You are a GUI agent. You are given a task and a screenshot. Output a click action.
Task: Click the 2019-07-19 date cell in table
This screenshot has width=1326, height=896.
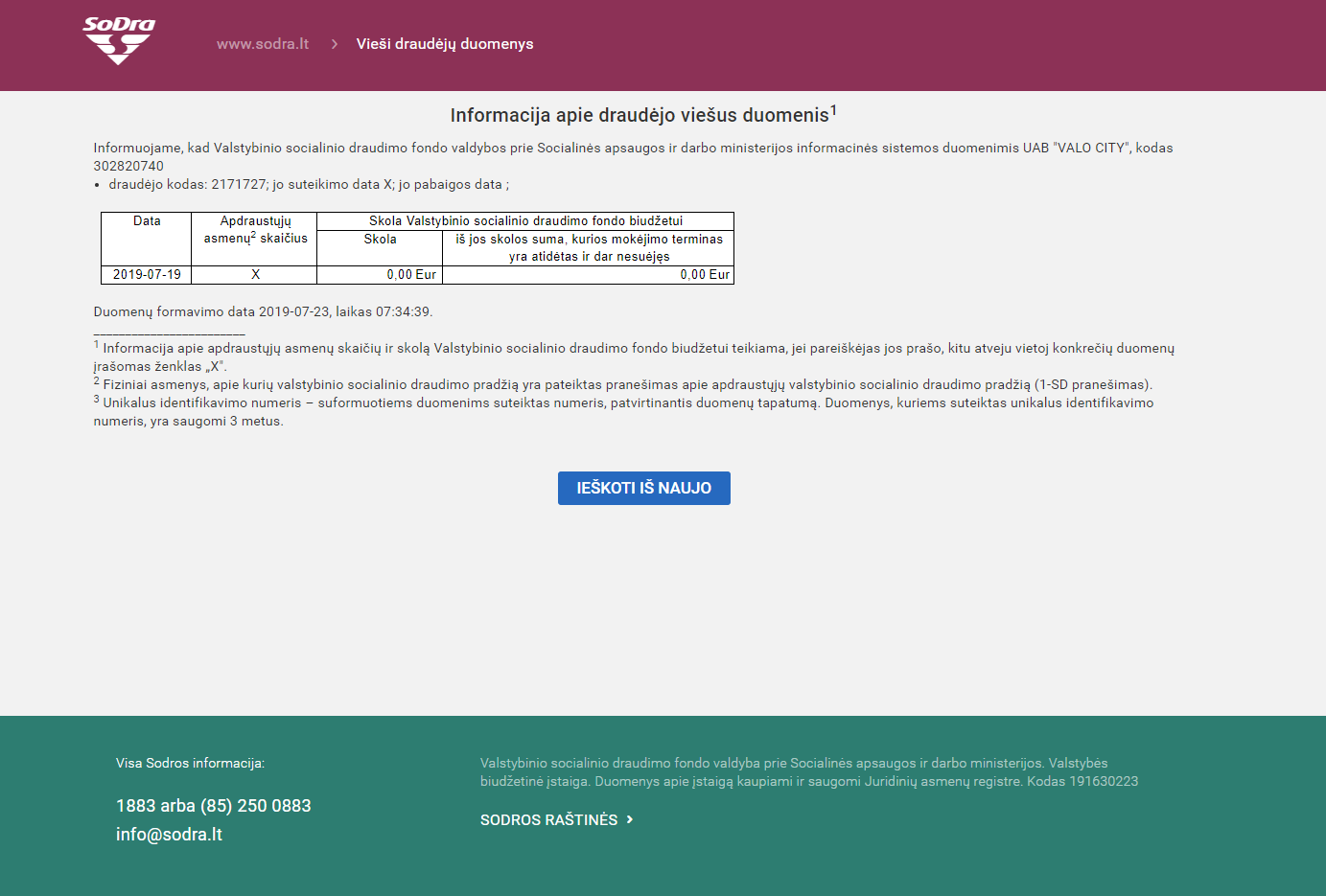(x=147, y=275)
